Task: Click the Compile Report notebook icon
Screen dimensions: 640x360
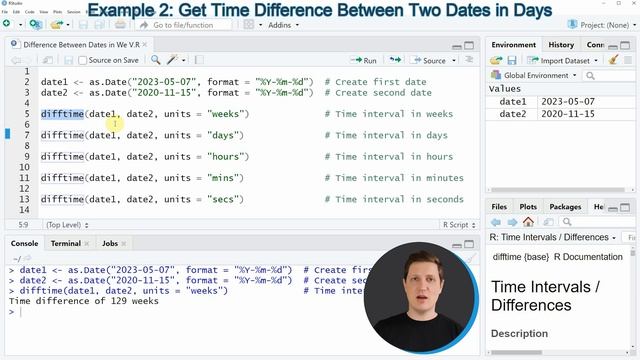Action: [x=199, y=60]
